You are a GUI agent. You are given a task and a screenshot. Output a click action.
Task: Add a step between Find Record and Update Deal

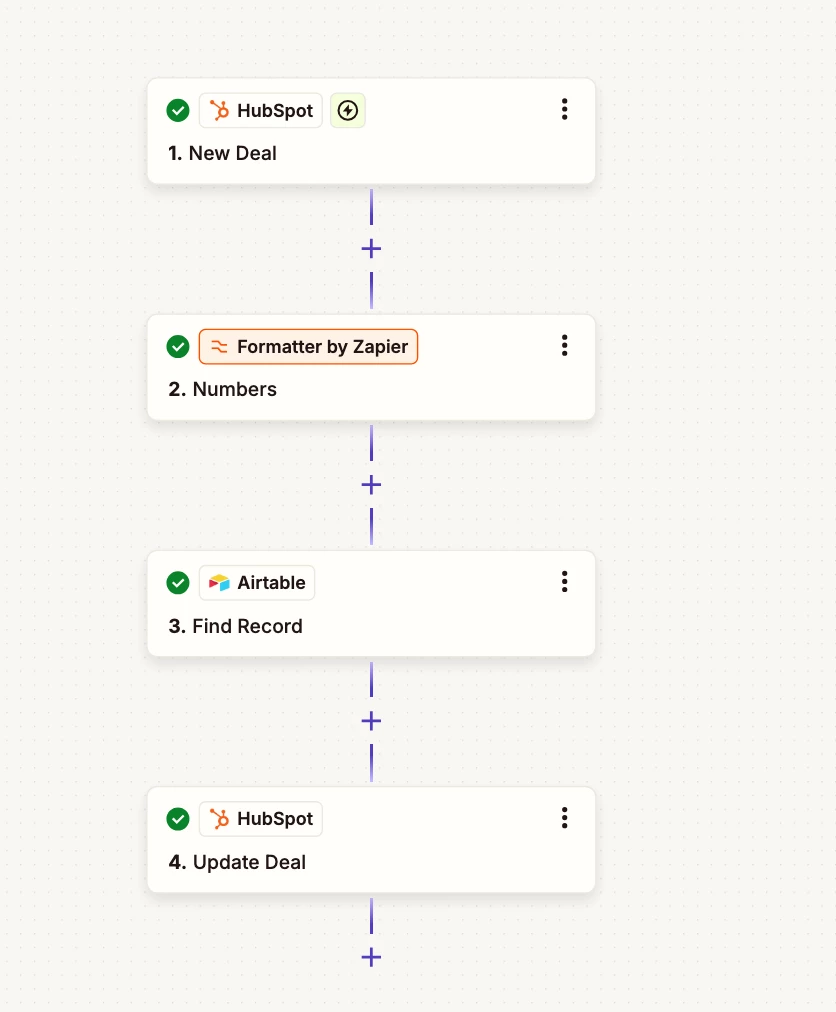[371, 721]
